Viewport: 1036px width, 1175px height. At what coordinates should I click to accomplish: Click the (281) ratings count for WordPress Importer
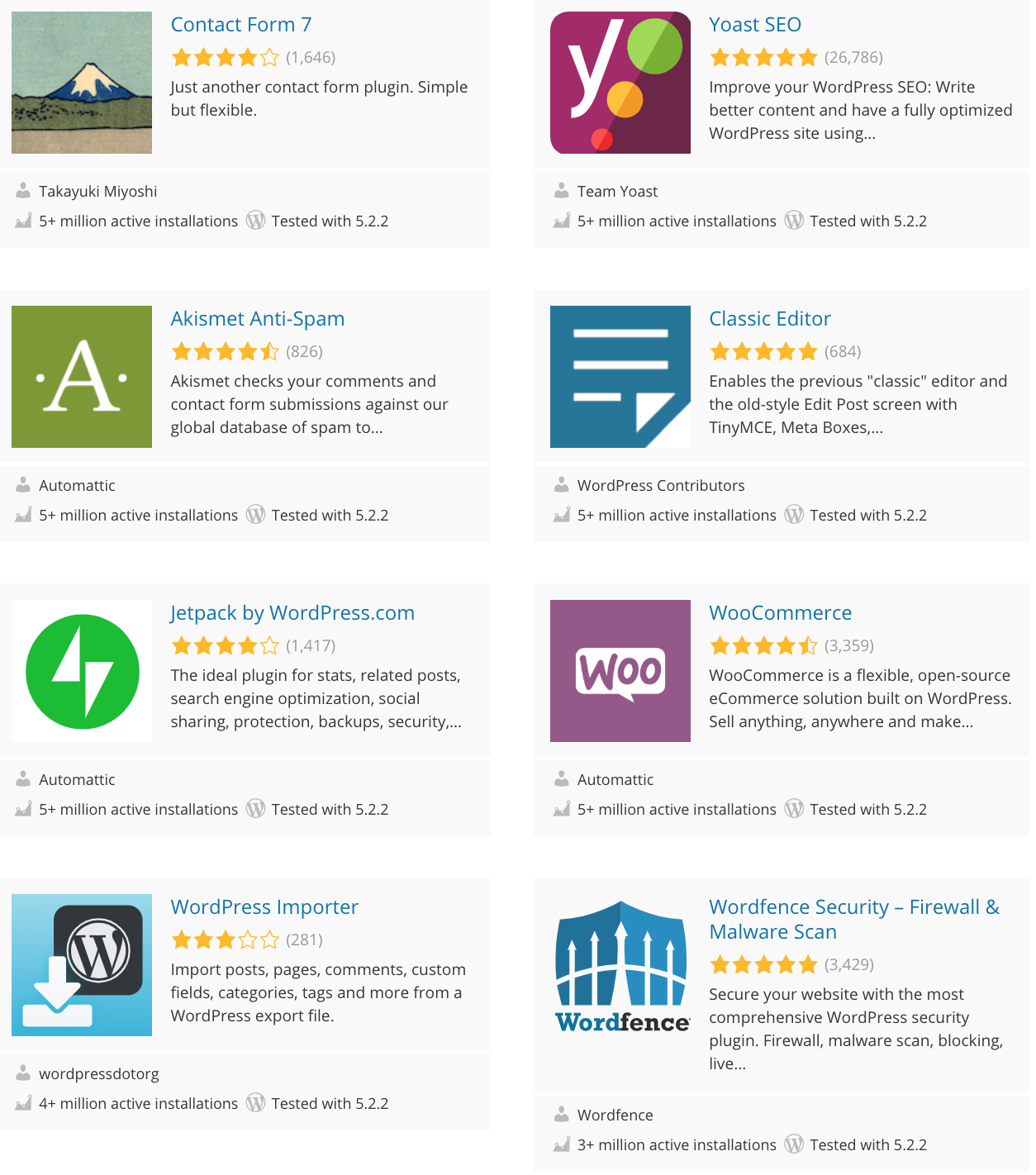303,940
